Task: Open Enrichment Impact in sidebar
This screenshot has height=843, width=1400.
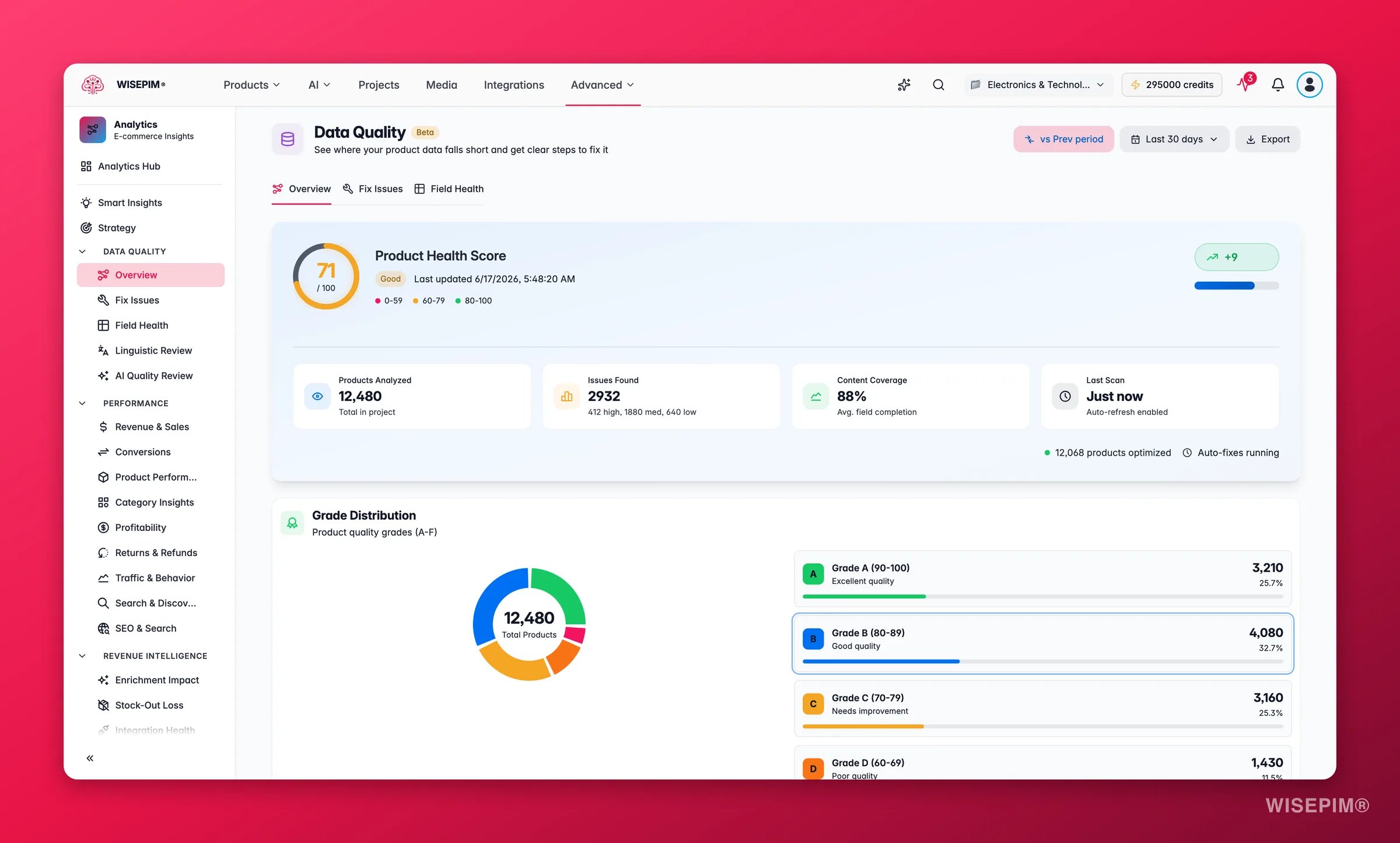Action: click(150, 680)
